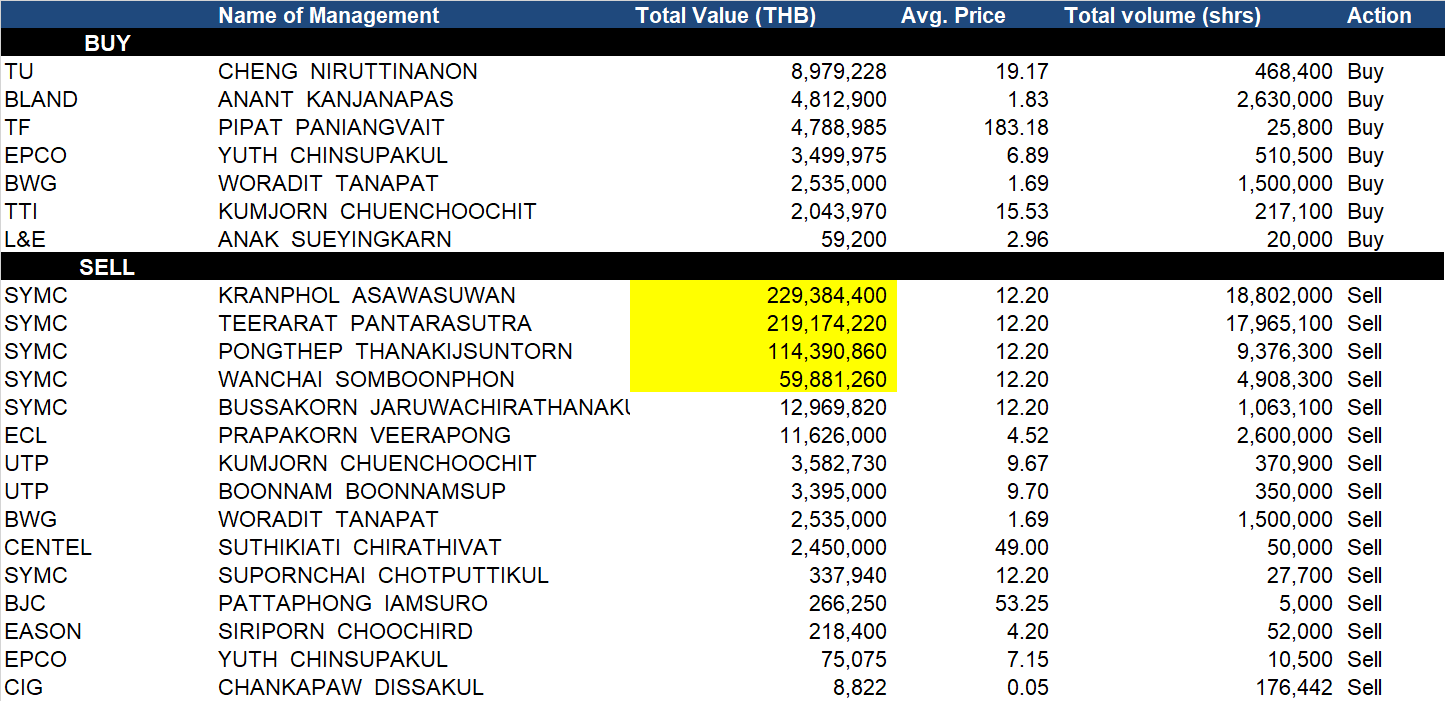Click the value 2,043,970
The height and width of the screenshot is (701, 1445).
838,211
